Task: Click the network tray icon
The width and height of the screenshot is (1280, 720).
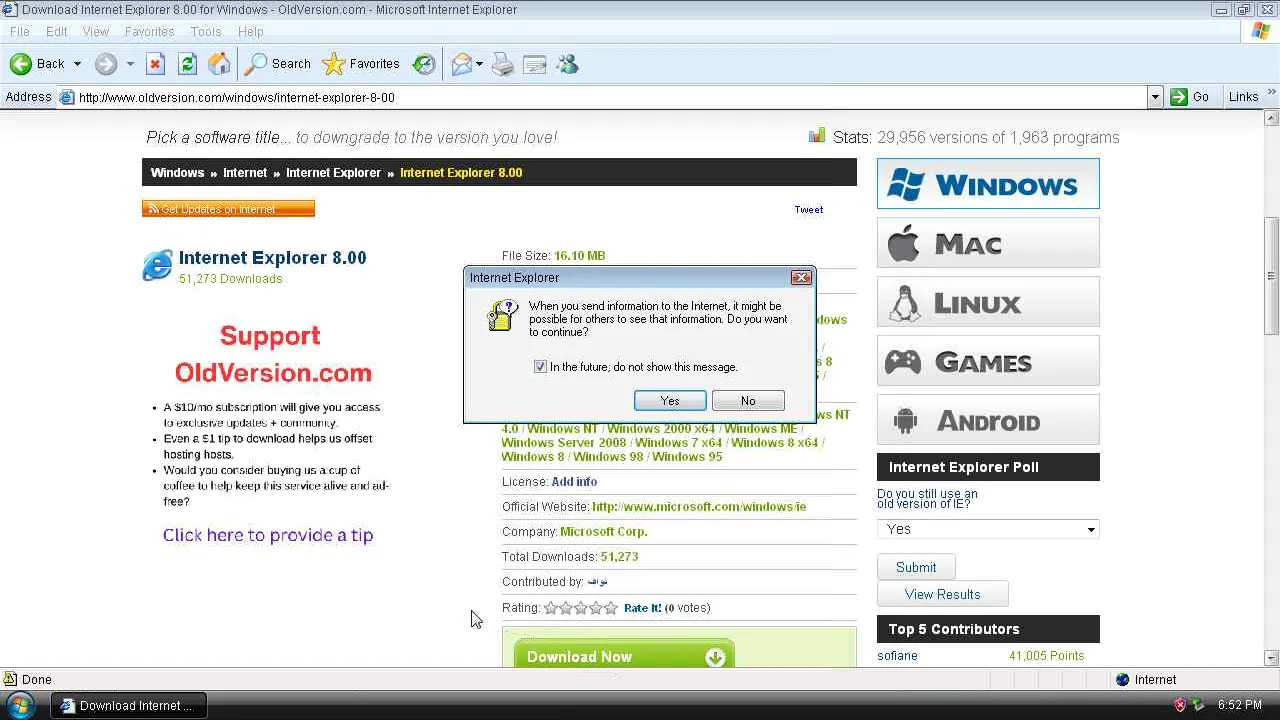Action: (1198, 705)
